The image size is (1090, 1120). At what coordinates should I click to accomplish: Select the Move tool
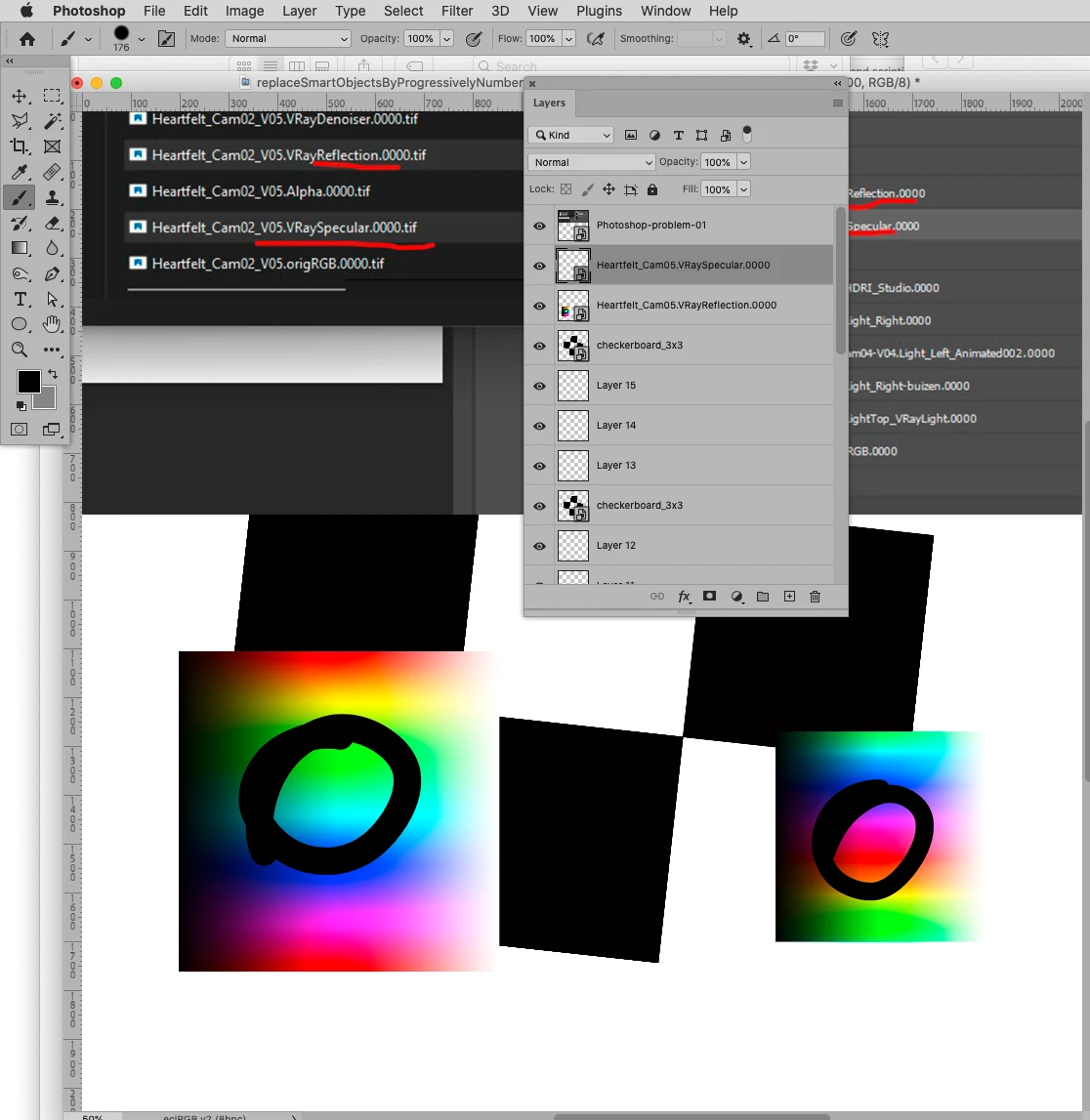20,96
